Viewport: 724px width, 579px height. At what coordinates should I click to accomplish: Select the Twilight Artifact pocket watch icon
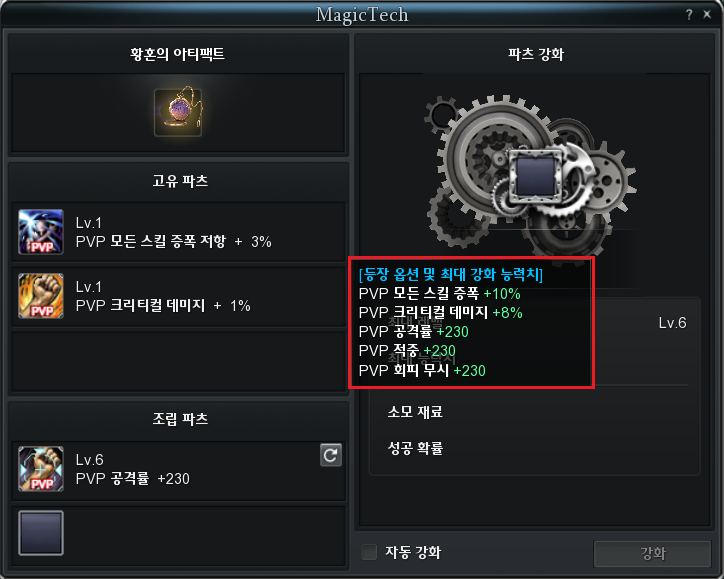pyautogui.click(x=178, y=112)
